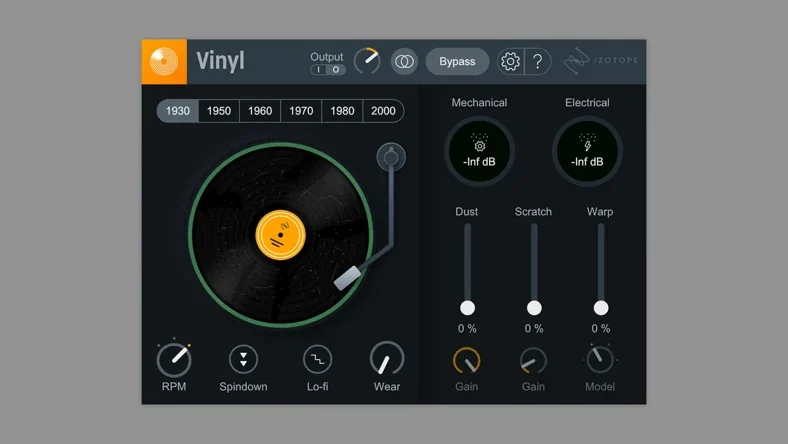This screenshot has height=444, width=788.
Task: Click the Warp Model knob
Action: click(x=600, y=359)
